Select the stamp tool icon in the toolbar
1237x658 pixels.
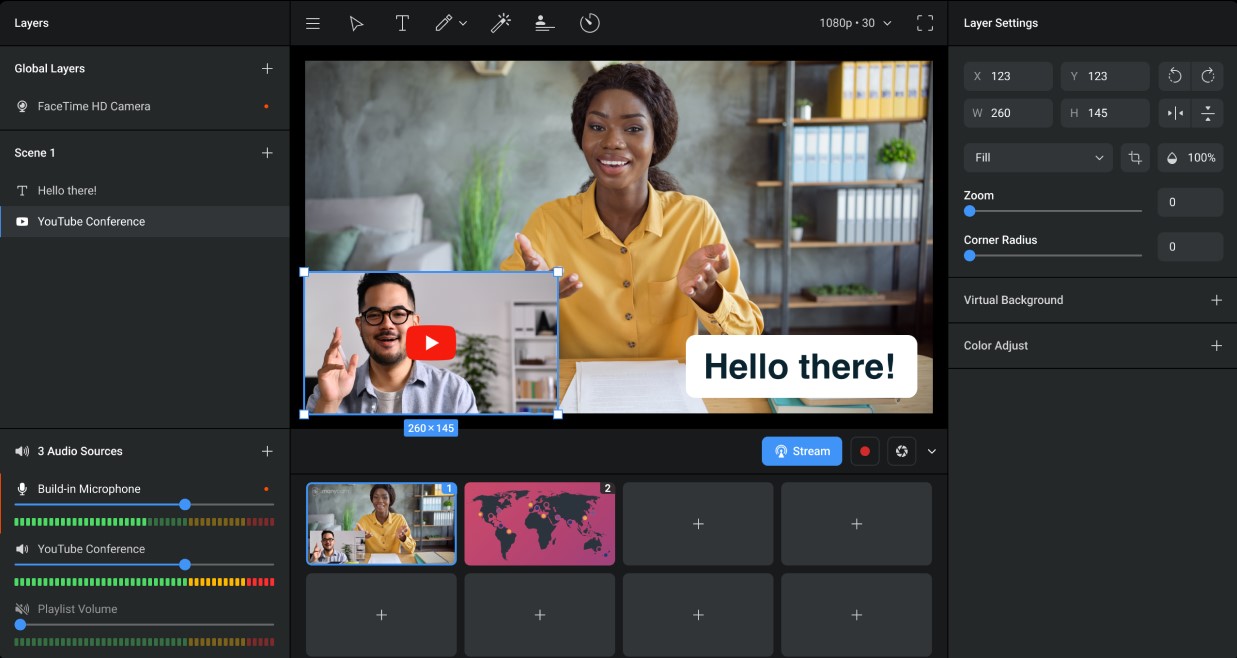point(544,23)
